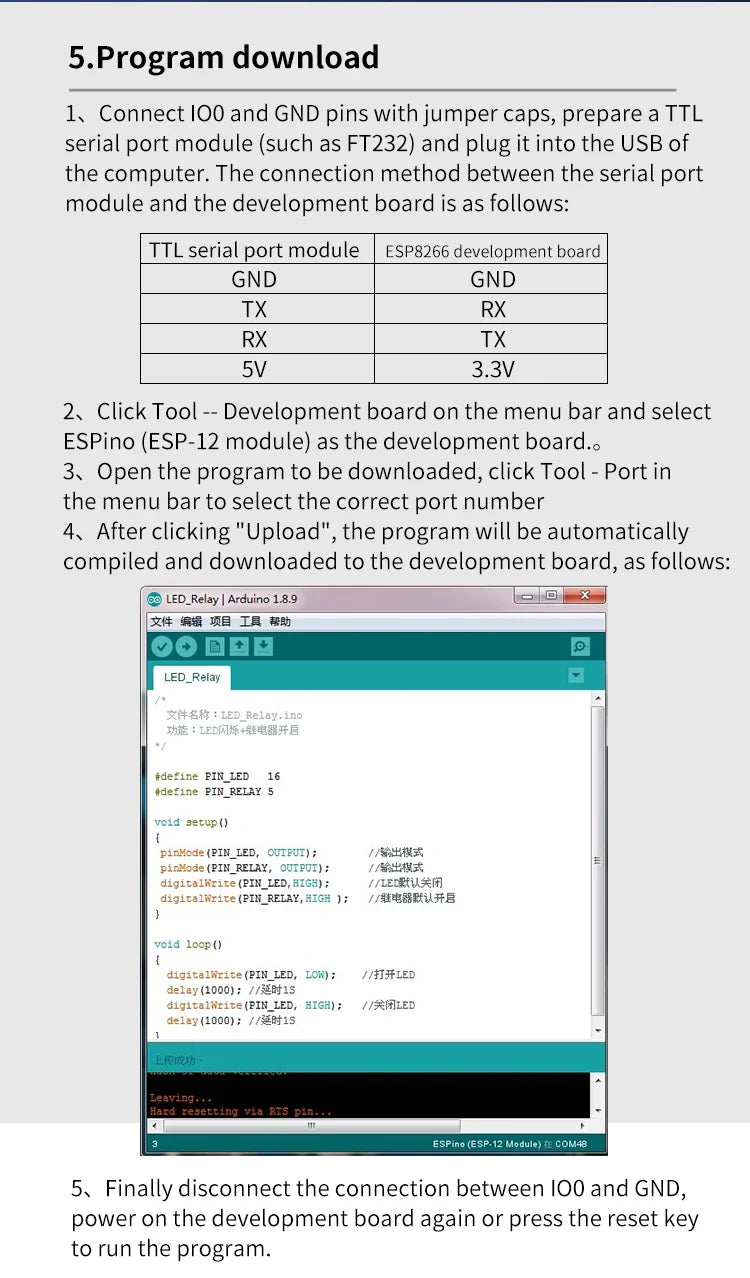
Task: Open the 帮助 (Help) menu
Action: (280, 622)
